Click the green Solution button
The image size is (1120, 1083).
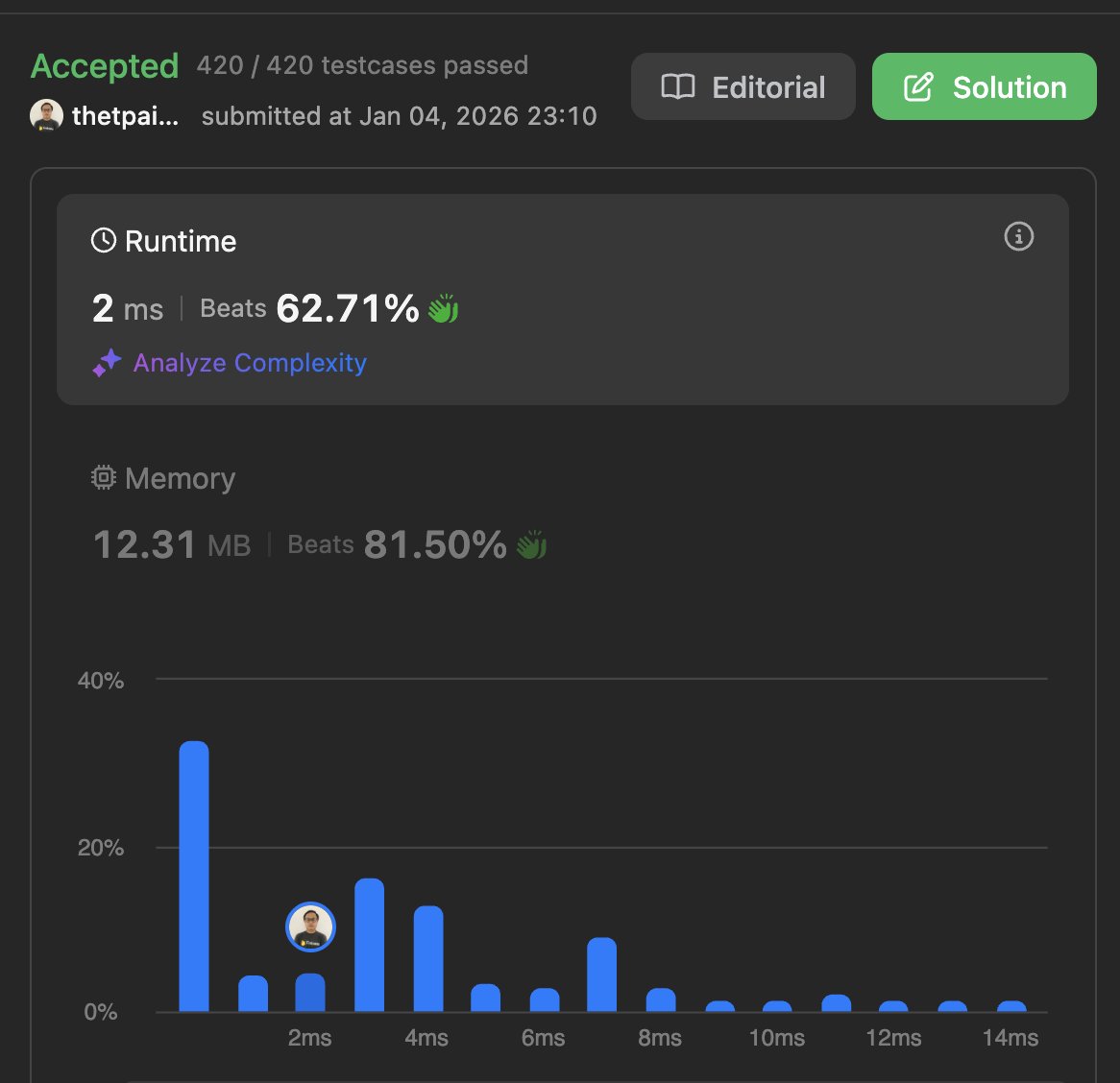pos(983,86)
